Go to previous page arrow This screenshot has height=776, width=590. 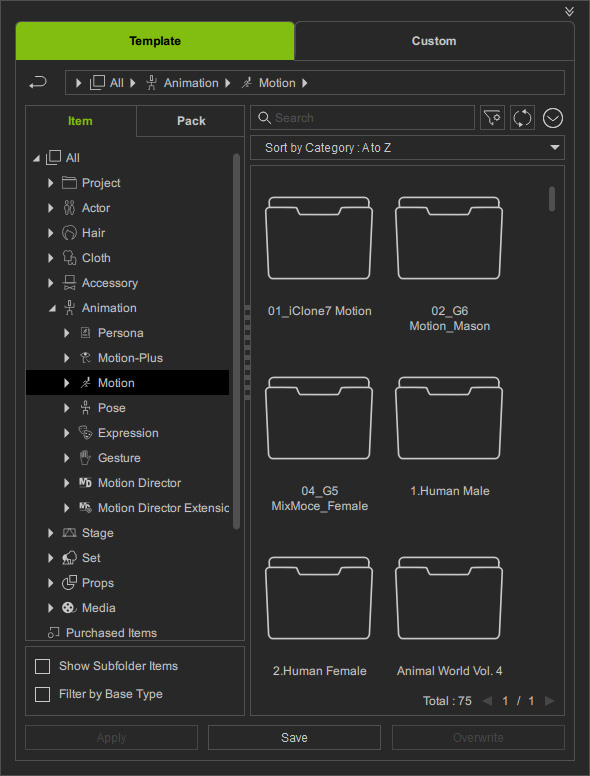coord(487,701)
